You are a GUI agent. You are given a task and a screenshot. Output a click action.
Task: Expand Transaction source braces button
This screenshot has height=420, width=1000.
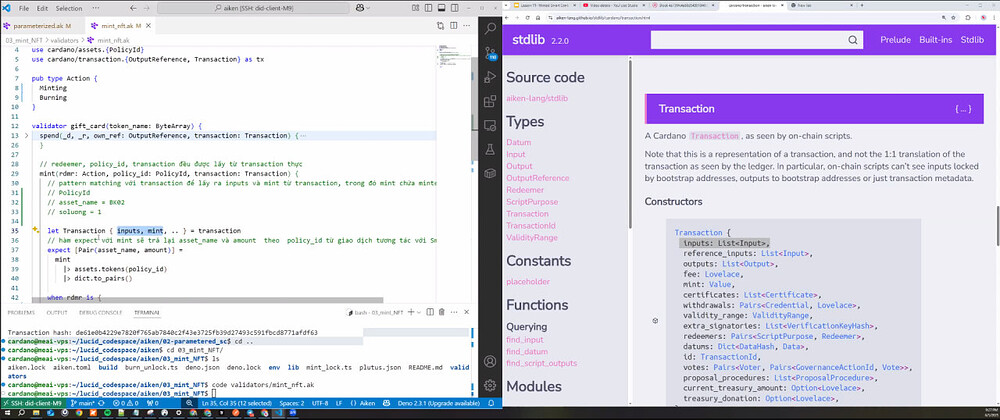pos(963,109)
